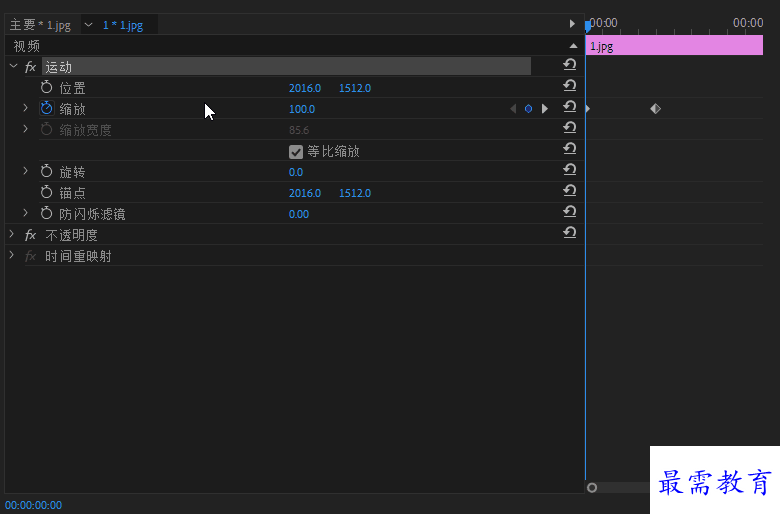Reset the 运动 effect
This screenshot has height=514, width=780.
[570, 64]
